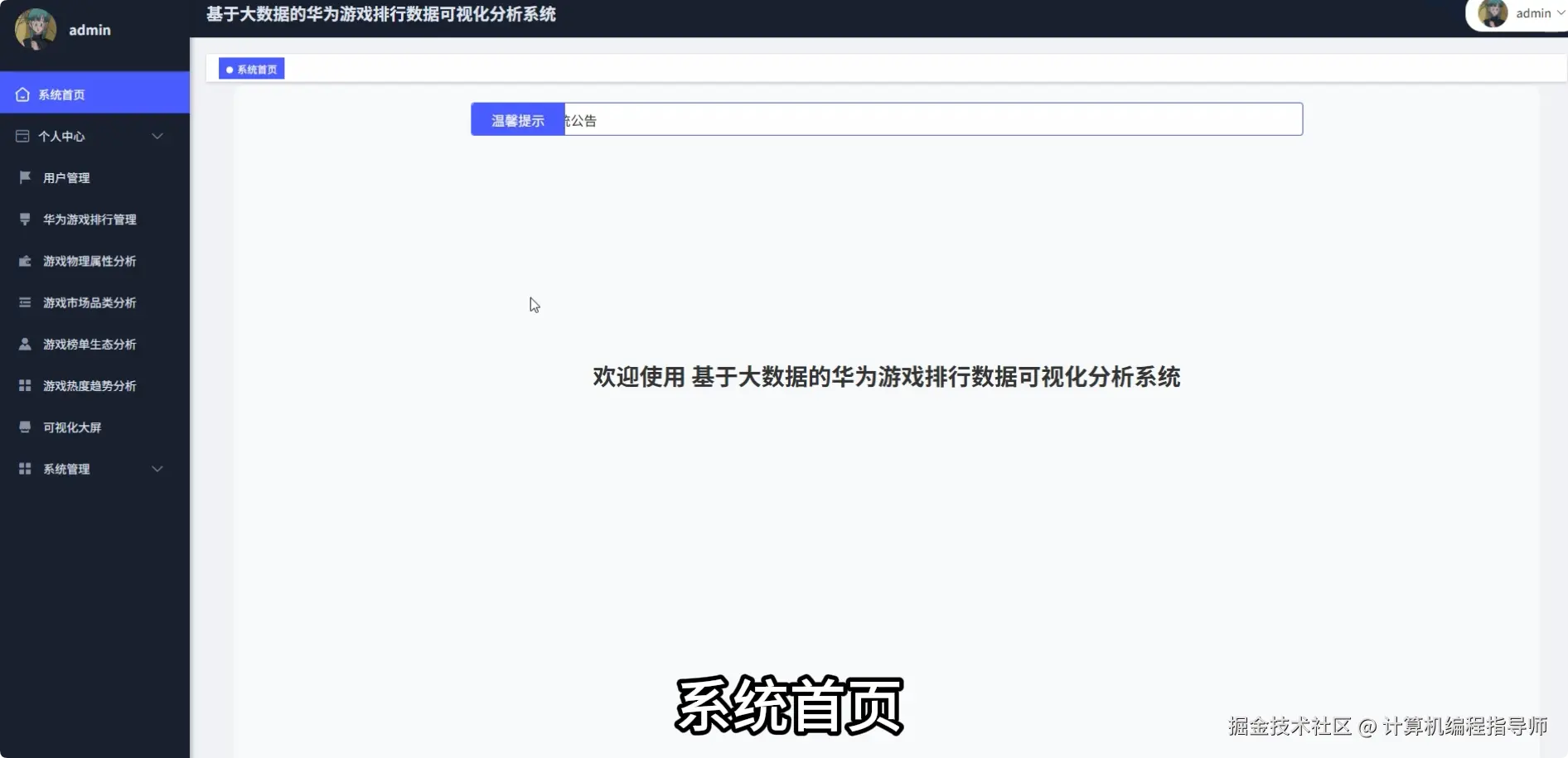This screenshot has width=1568, height=758.
Task: Open 游戏热度趋势分析 menu item
Action: coord(94,385)
